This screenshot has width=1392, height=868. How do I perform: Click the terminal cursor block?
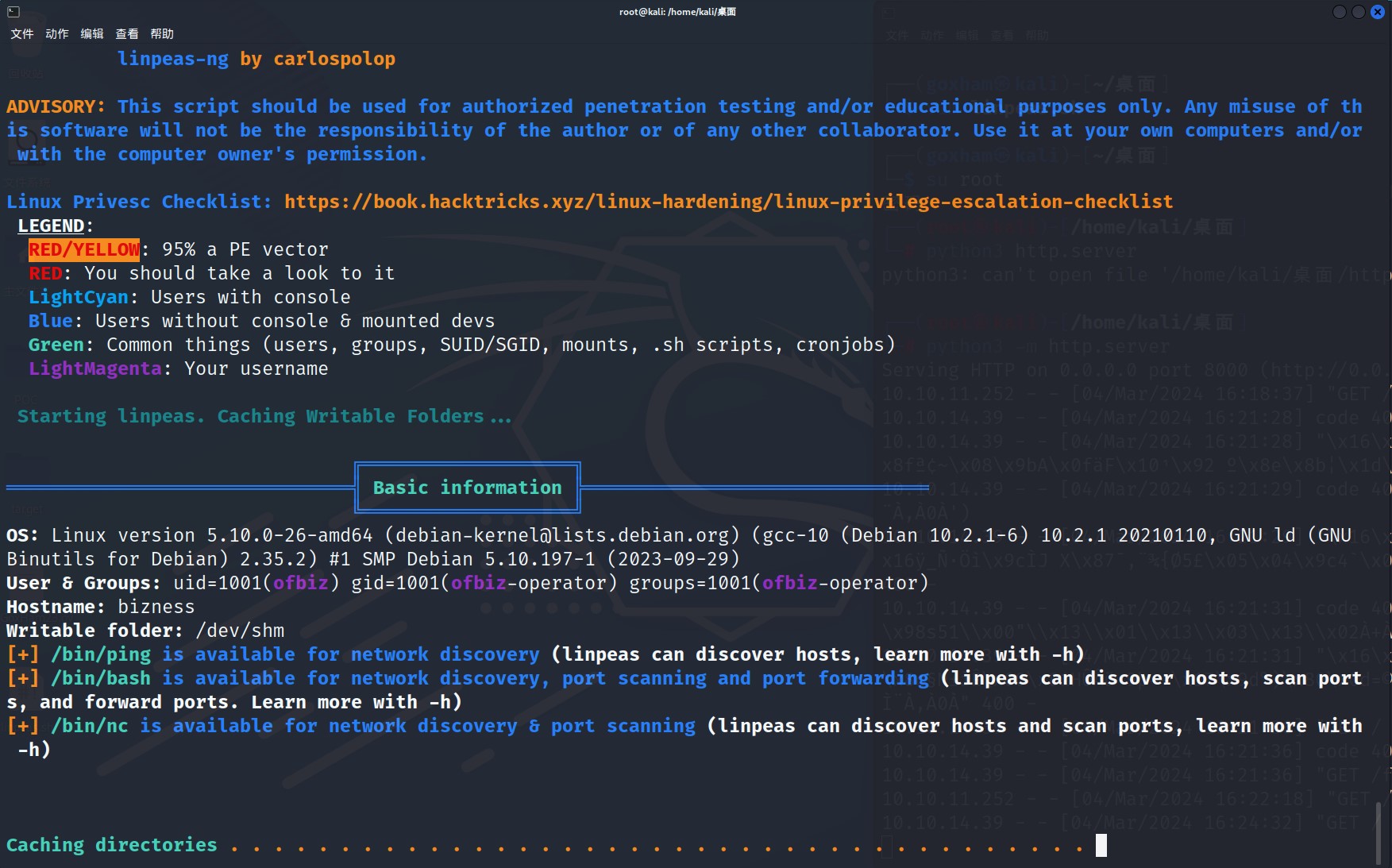[1101, 845]
